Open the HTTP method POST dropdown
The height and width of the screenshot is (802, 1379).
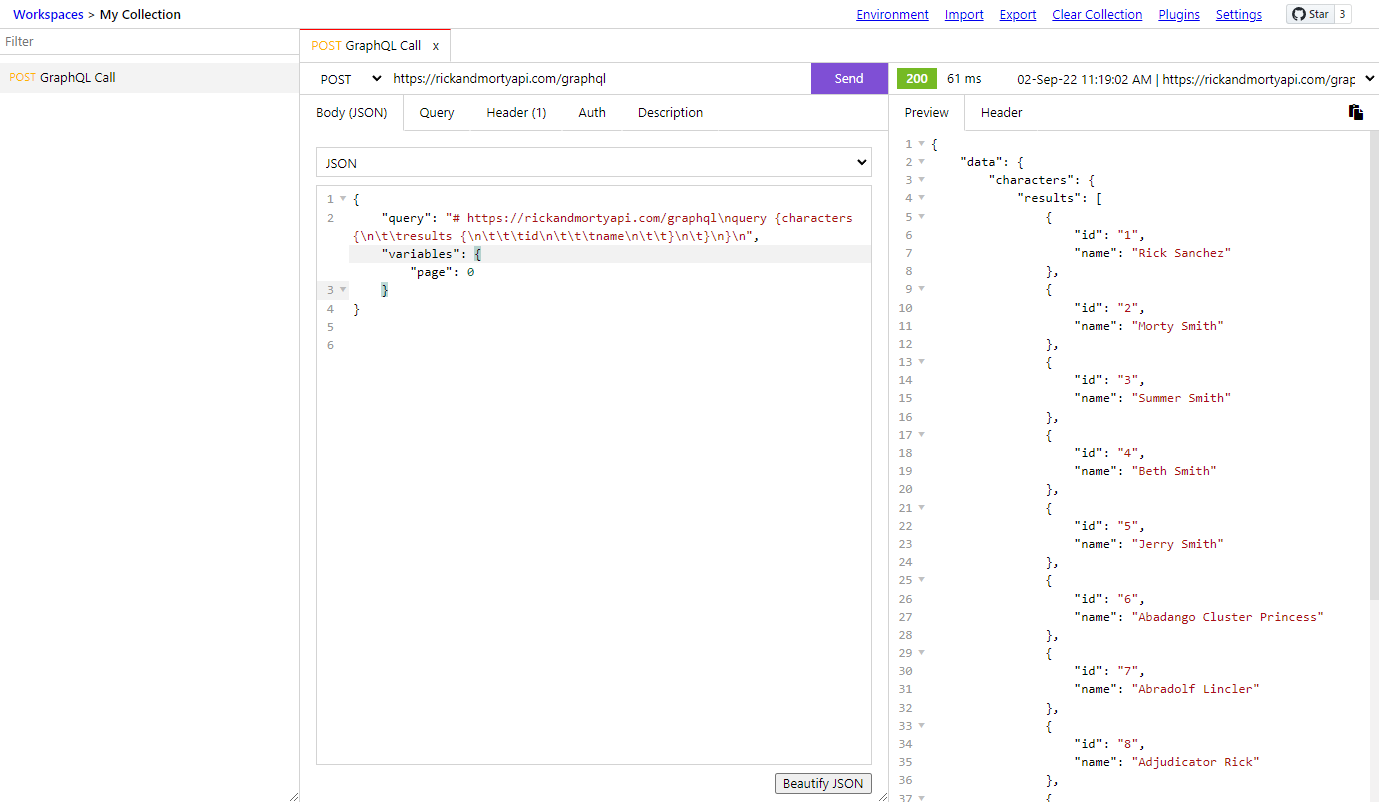tap(350, 78)
